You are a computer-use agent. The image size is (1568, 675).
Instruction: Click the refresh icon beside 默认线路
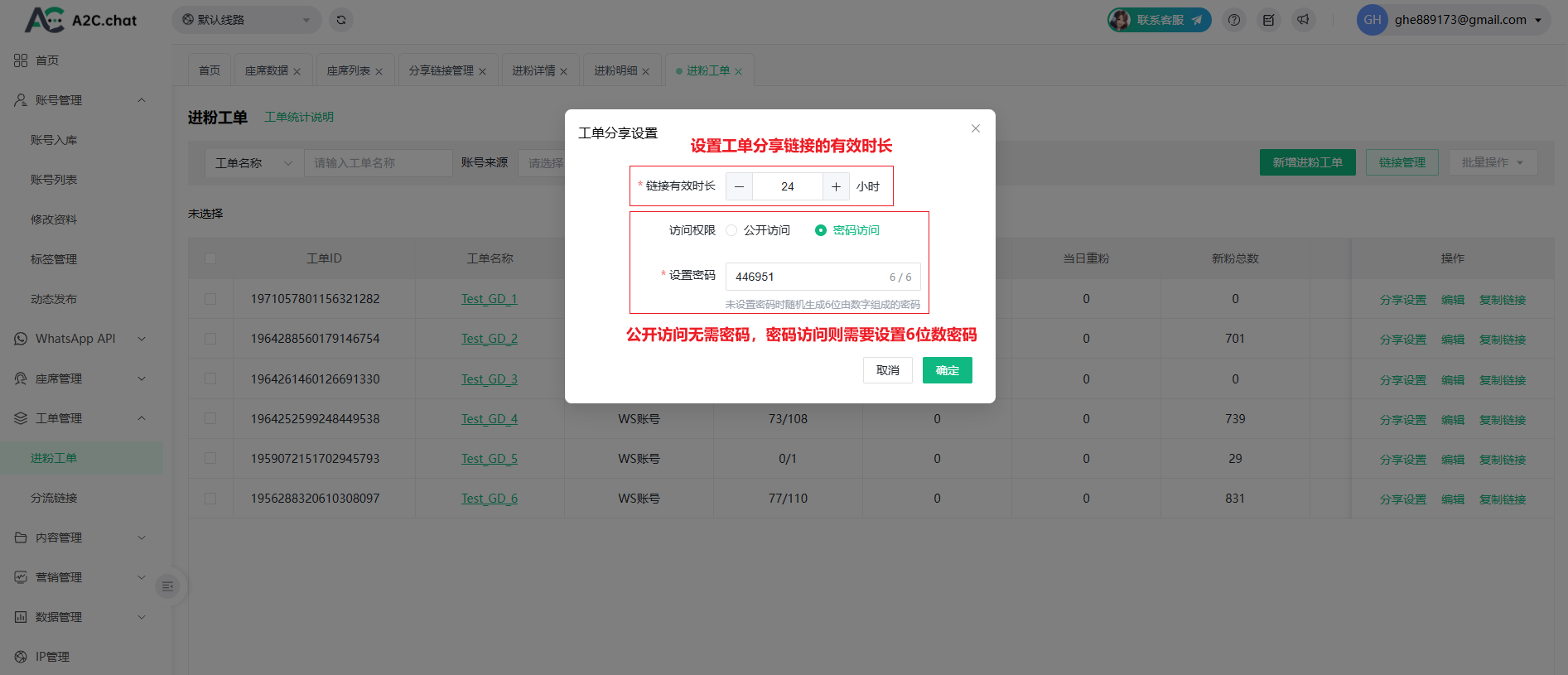point(341,20)
